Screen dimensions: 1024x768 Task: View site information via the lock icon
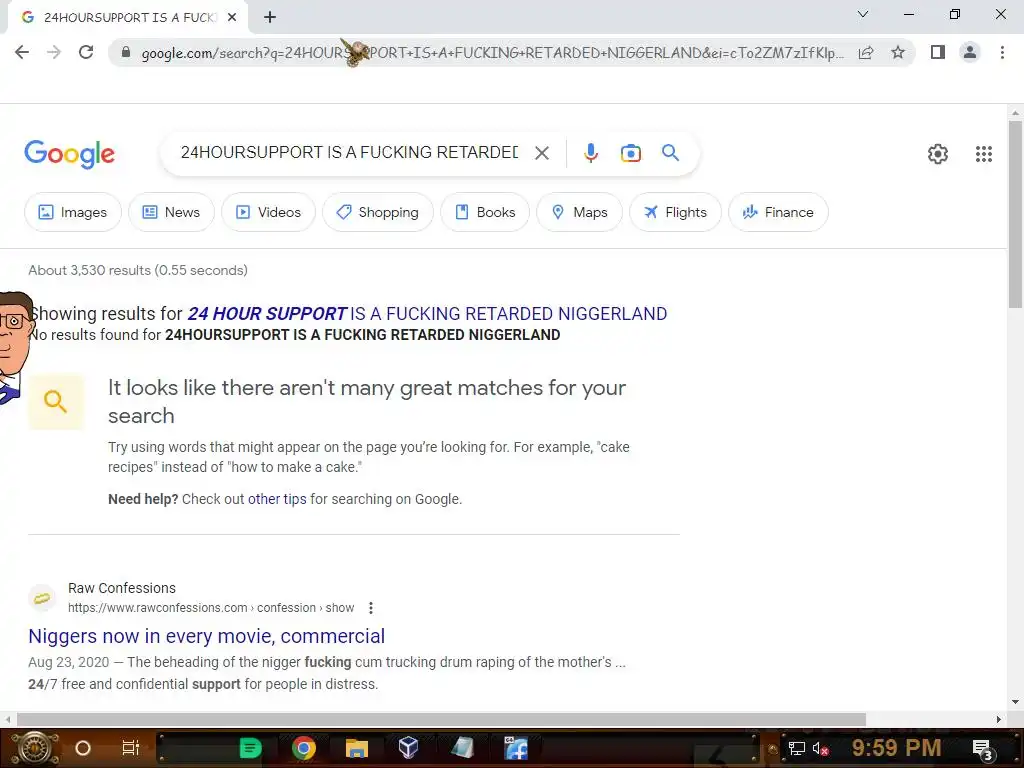[x=126, y=52]
